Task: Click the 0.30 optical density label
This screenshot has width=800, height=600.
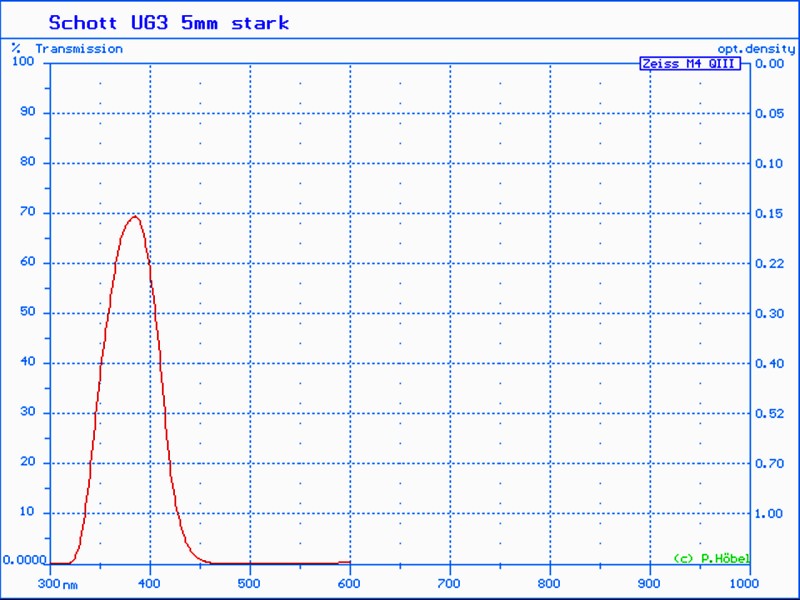Action: 769,313
